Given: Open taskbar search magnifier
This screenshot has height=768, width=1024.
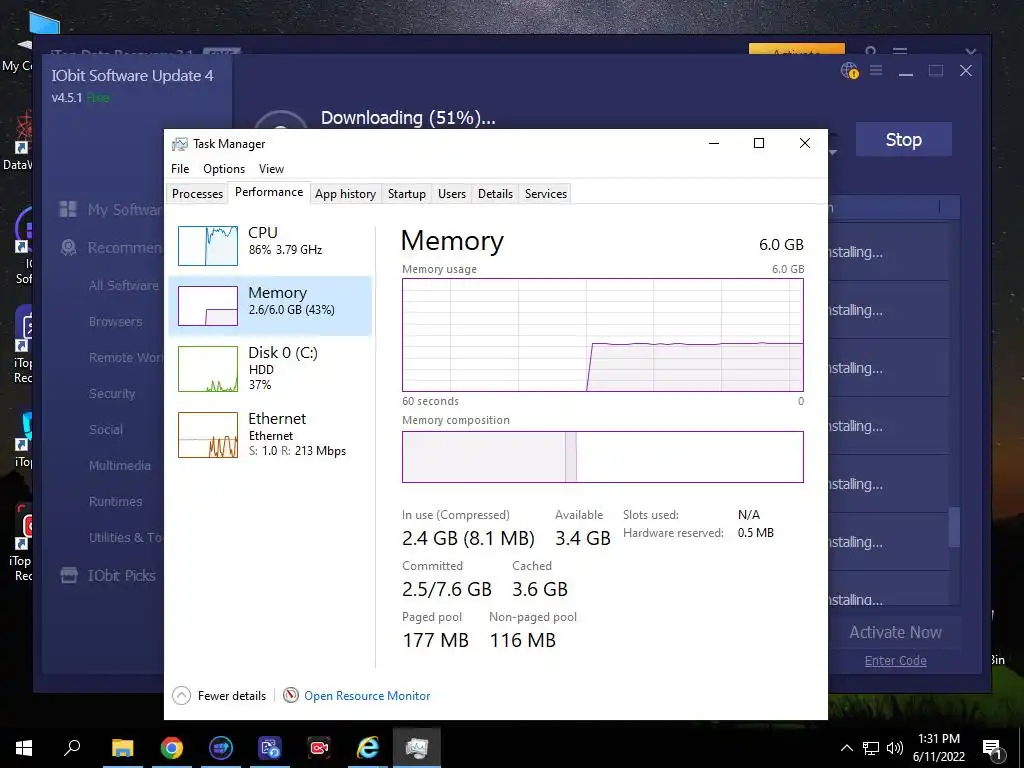Looking at the screenshot, I should pyautogui.click(x=72, y=748).
